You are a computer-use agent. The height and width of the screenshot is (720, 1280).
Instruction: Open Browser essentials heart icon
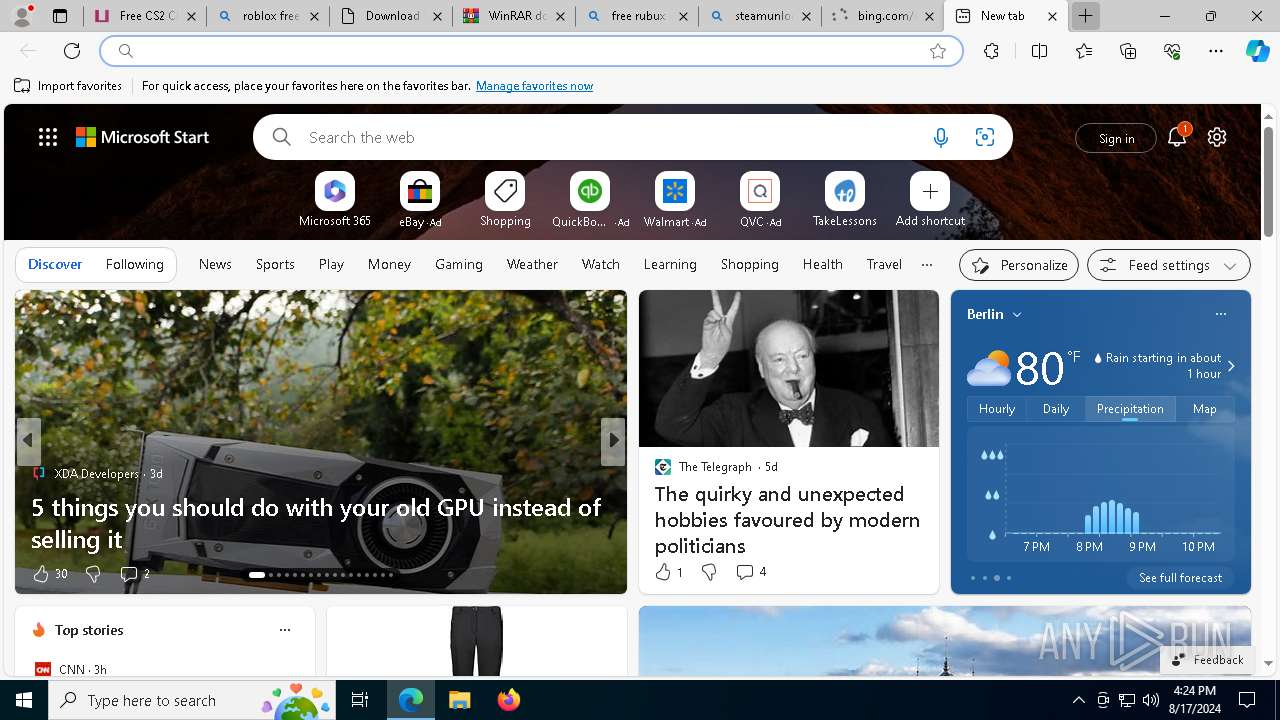pyautogui.click(x=1172, y=51)
